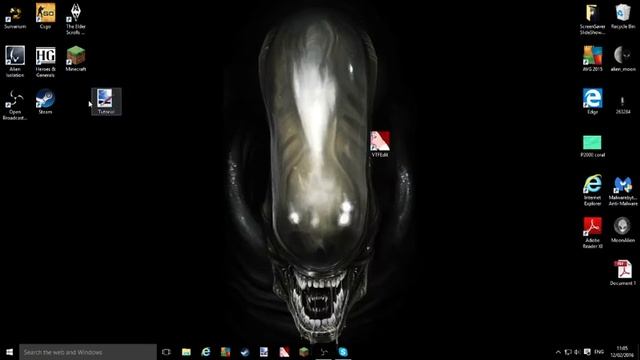Click the ENG language indicator
Viewport: 640px width, 360px height.
pyautogui.click(x=599, y=352)
